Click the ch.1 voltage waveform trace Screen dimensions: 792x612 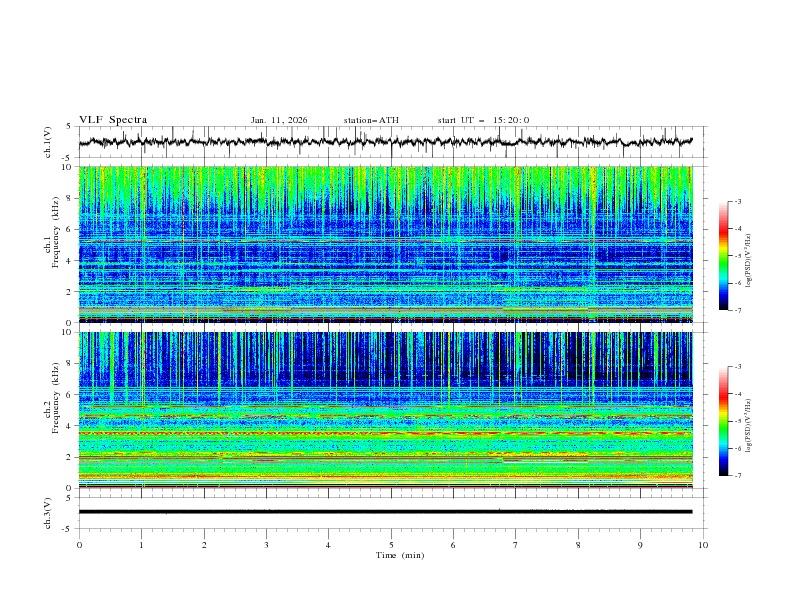pos(385,142)
